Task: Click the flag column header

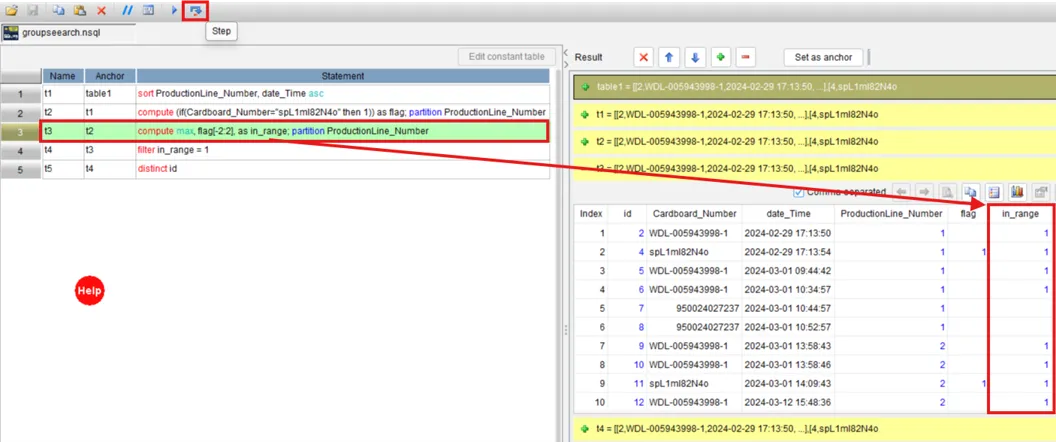Action: (x=968, y=214)
